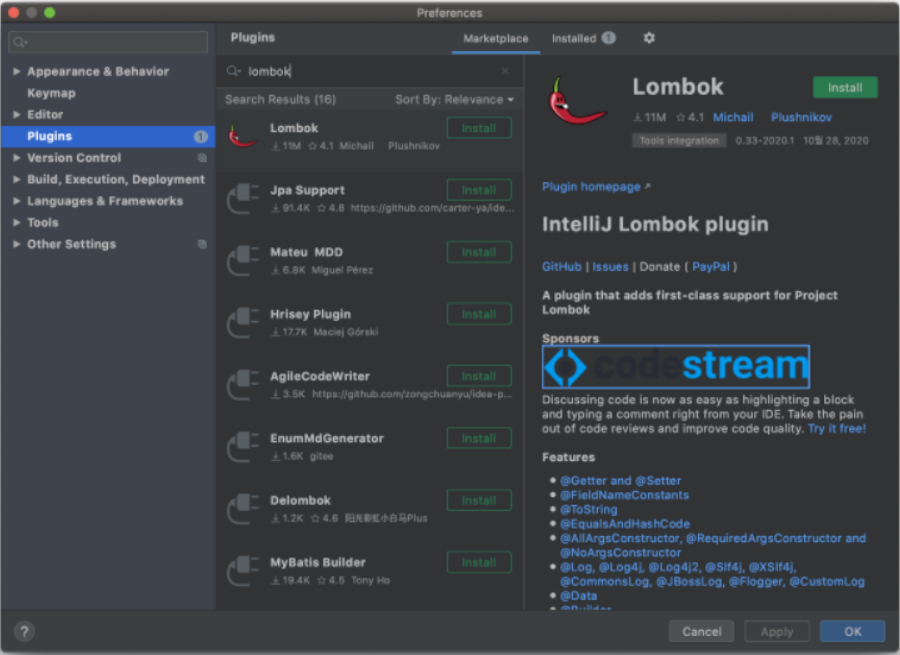The width and height of the screenshot is (900, 655).
Task: Install the EnumMdGenerator plugin
Action: tap(479, 438)
